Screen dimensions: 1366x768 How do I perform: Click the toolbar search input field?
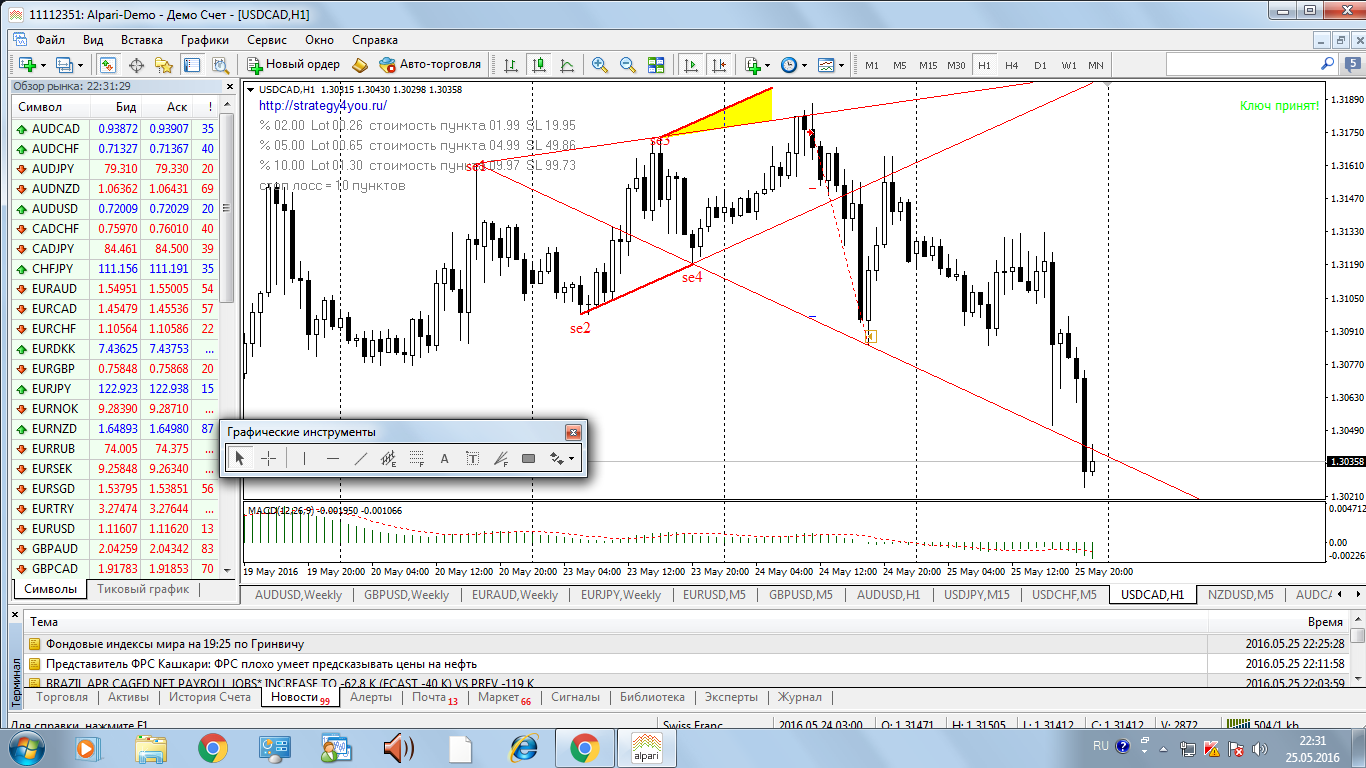(1243, 63)
